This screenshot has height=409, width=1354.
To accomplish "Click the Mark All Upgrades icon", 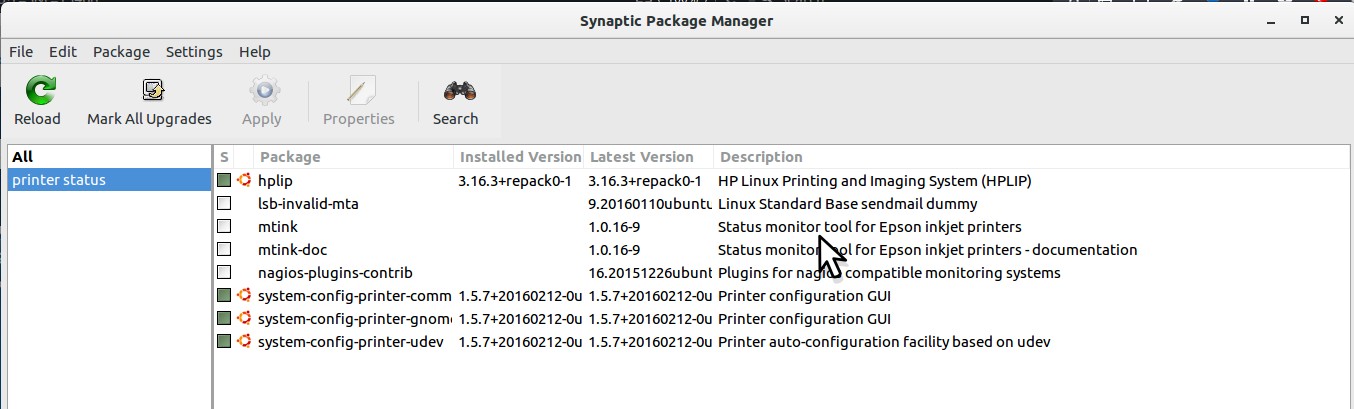I will click(152, 92).
